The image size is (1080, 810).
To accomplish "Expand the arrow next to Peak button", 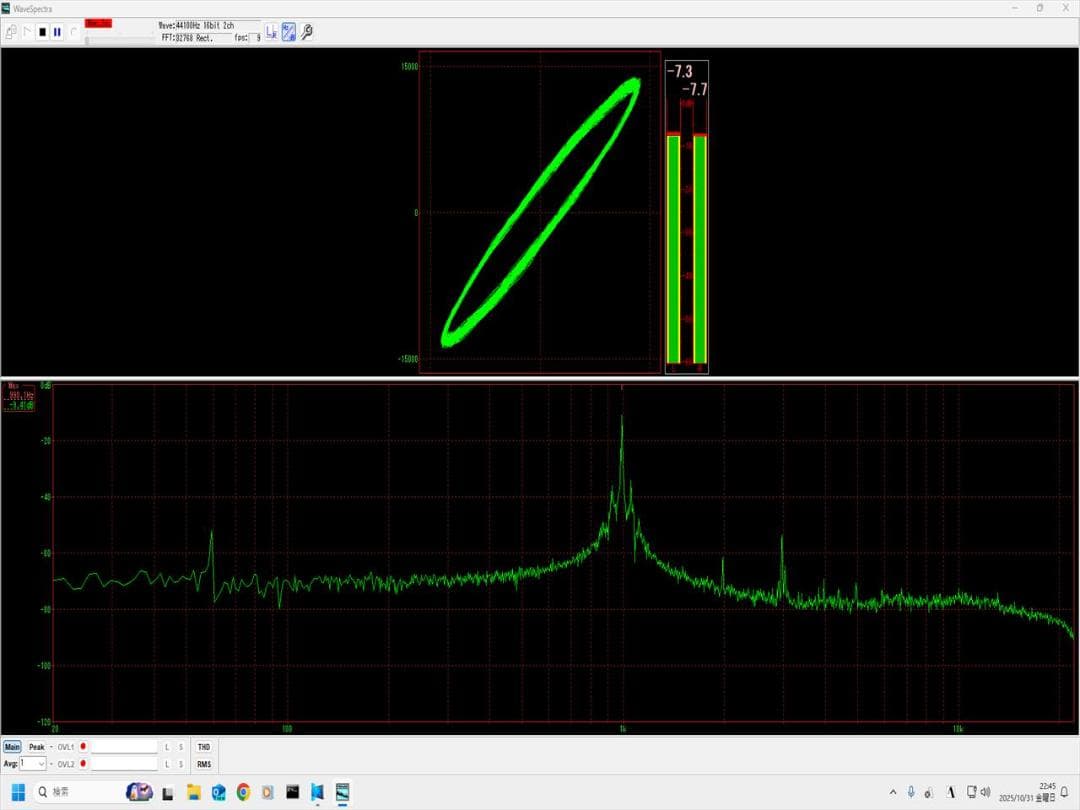I will pyautogui.click(x=51, y=747).
